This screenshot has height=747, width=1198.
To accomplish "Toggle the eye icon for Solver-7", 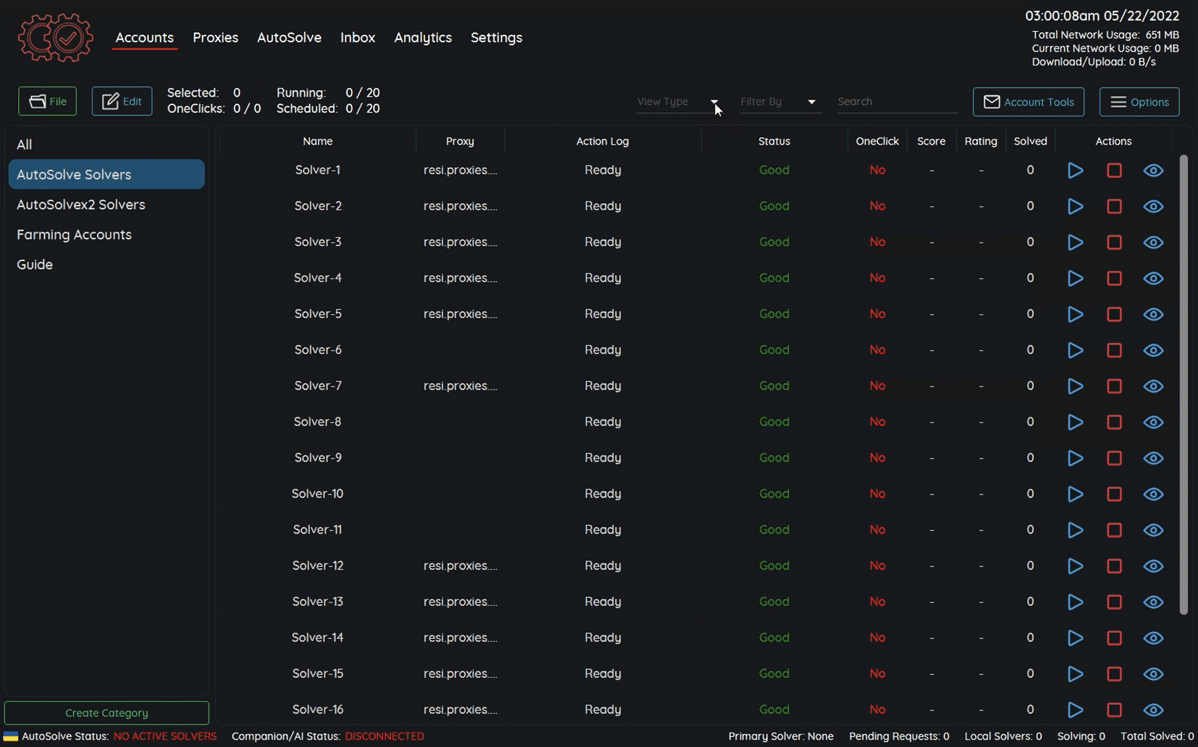I will point(1153,386).
